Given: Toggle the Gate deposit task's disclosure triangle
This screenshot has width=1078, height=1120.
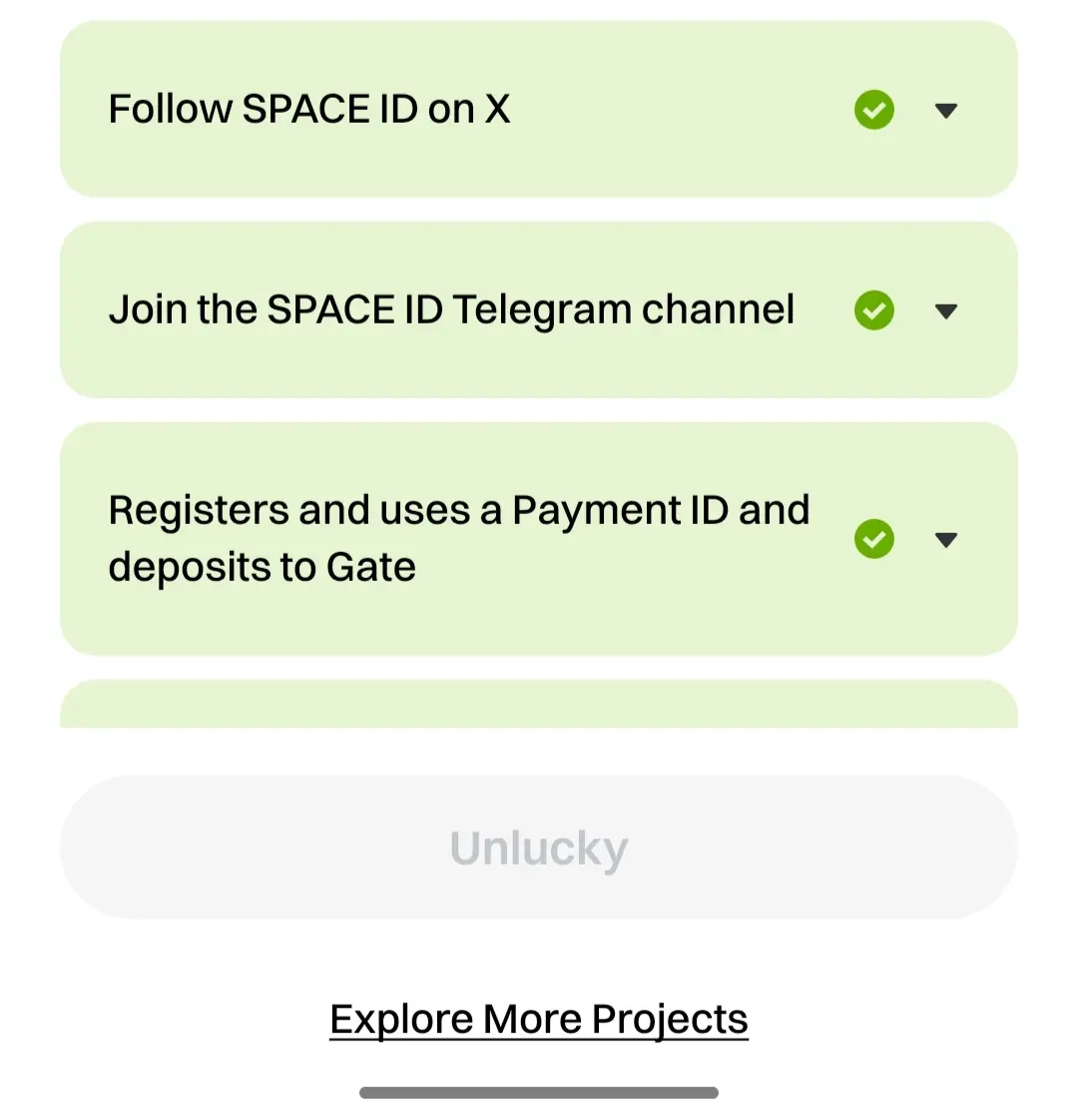Looking at the screenshot, I should pyautogui.click(x=946, y=540).
